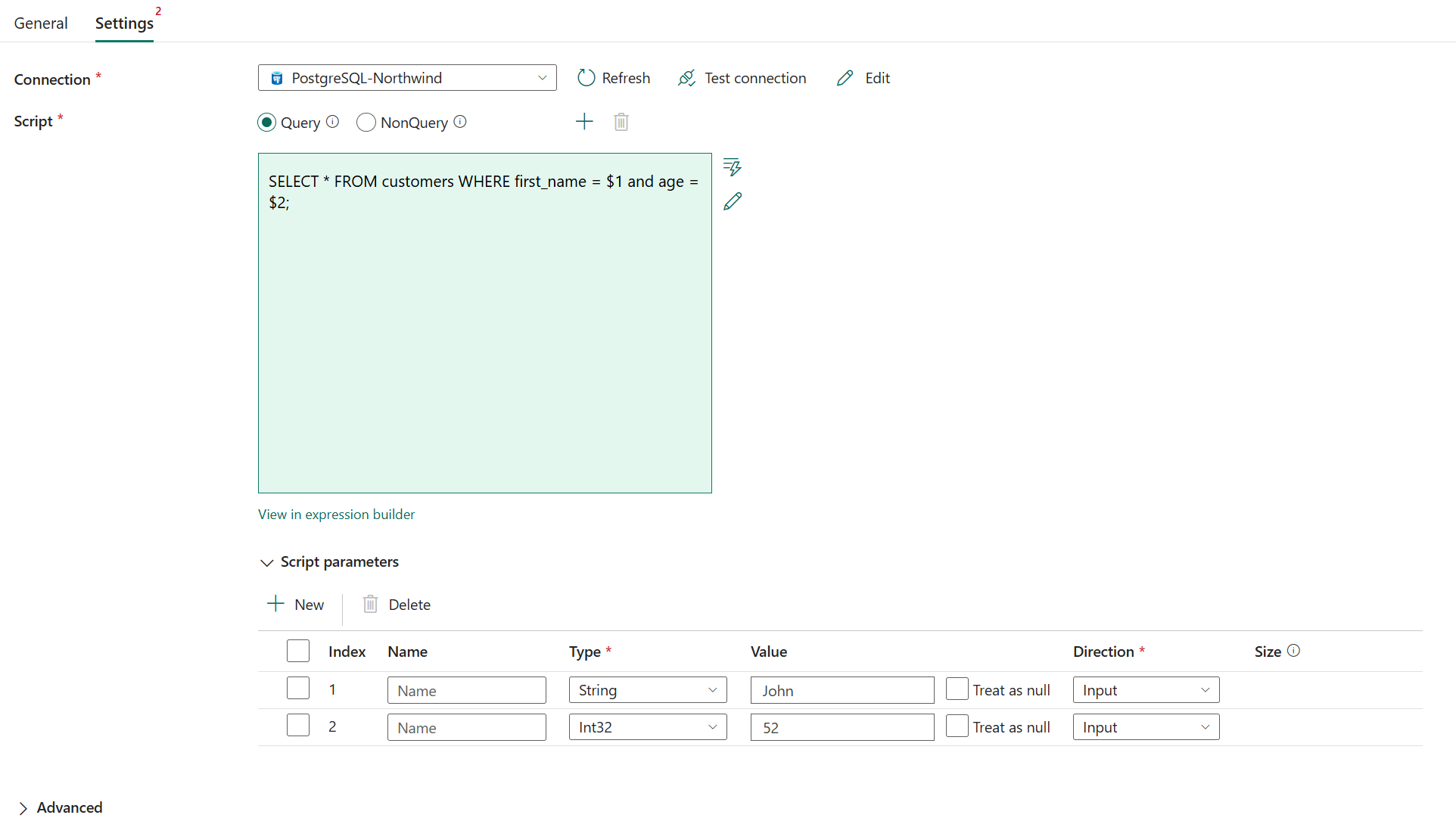
Task: Switch to the Settings tab
Action: (123, 23)
